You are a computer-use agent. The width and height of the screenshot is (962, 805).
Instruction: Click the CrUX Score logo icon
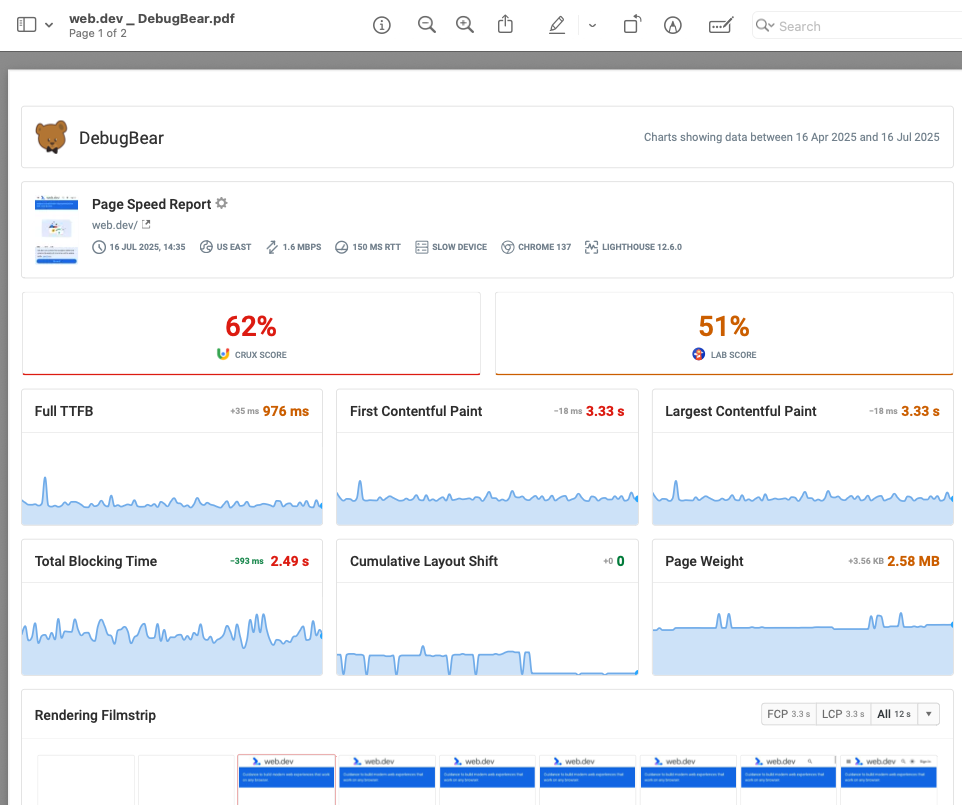point(223,354)
